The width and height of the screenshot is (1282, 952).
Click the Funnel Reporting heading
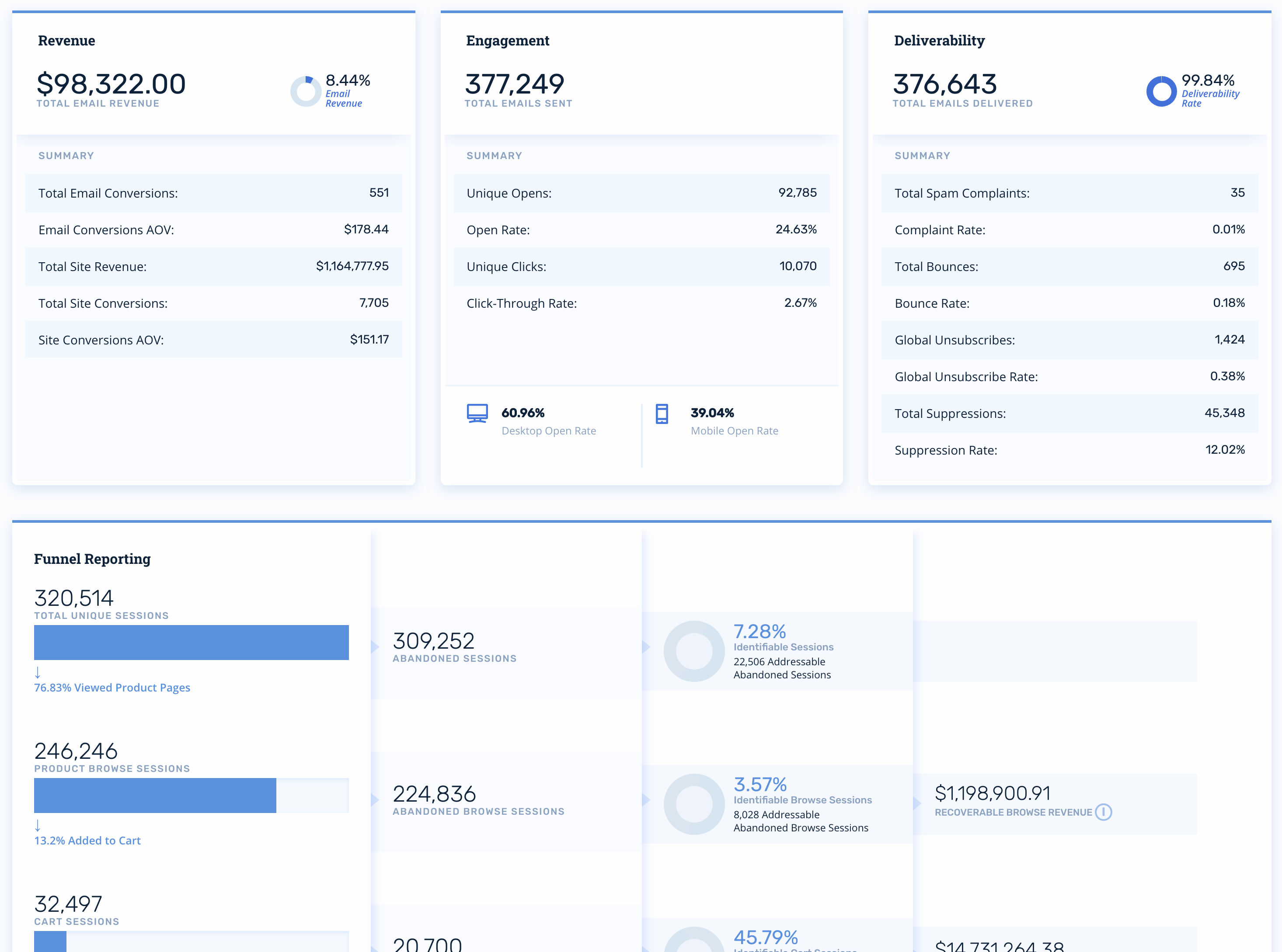92,559
